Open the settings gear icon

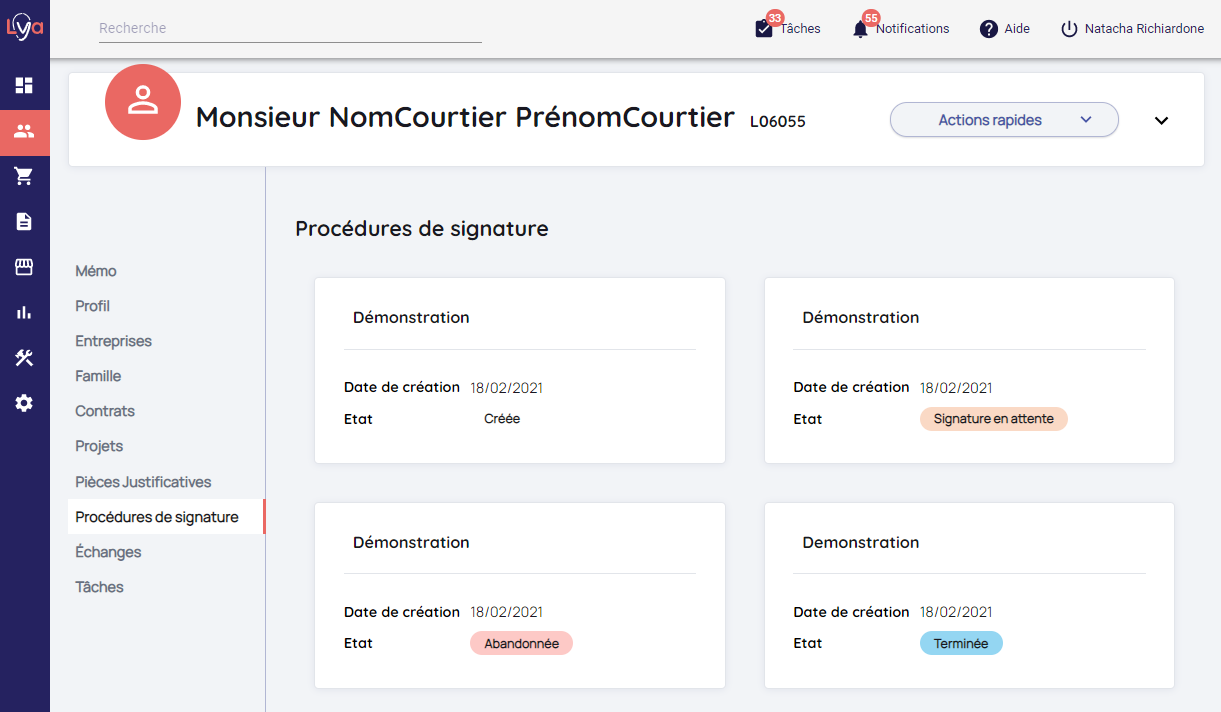click(x=24, y=403)
